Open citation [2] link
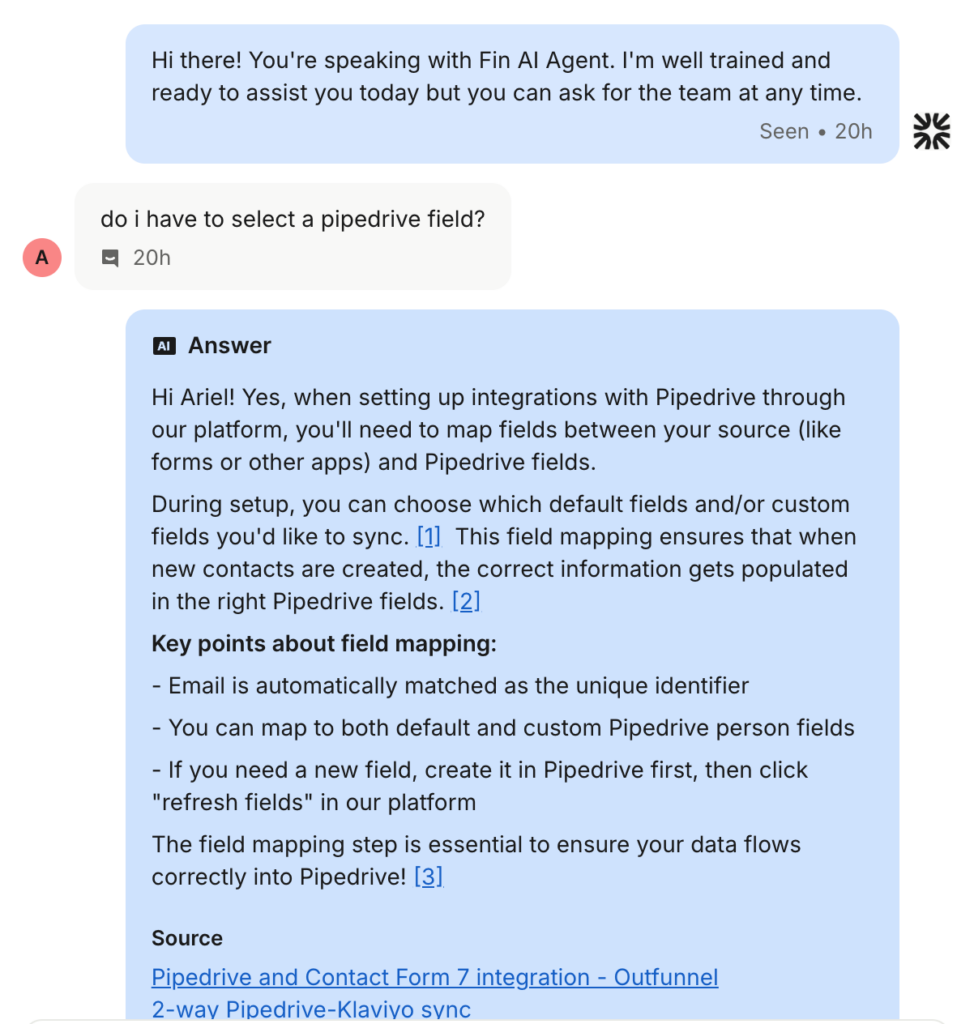 click(x=466, y=602)
